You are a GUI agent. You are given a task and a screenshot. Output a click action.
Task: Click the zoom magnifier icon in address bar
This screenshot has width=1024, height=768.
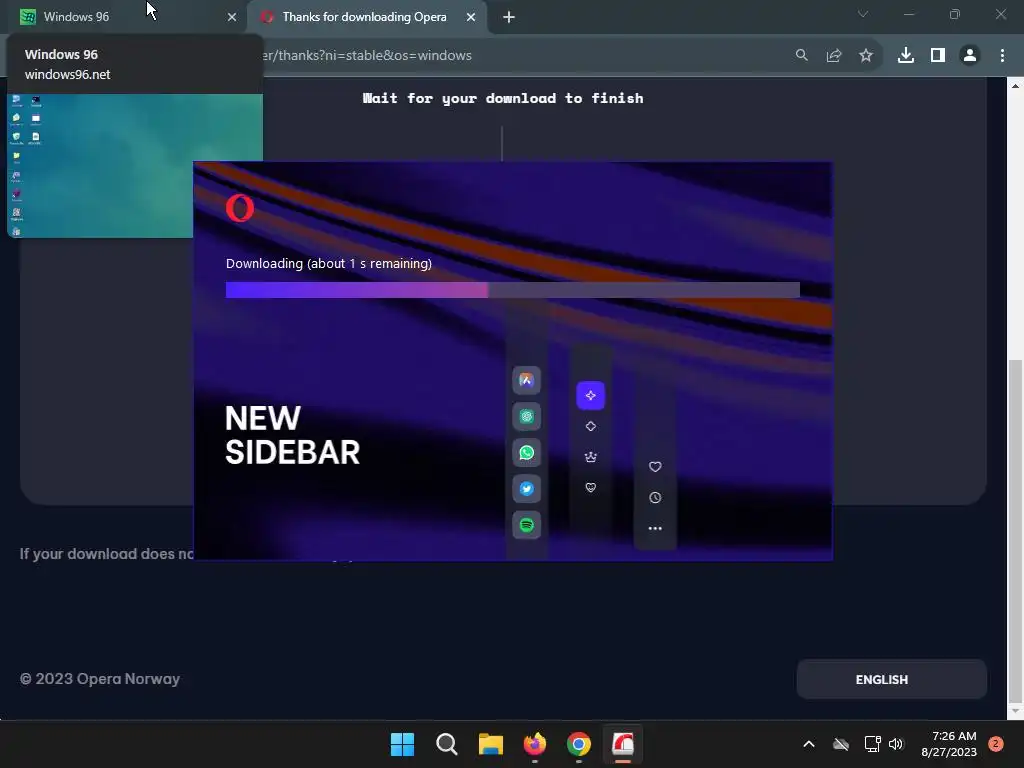pyautogui.click(x=801, y=56)
